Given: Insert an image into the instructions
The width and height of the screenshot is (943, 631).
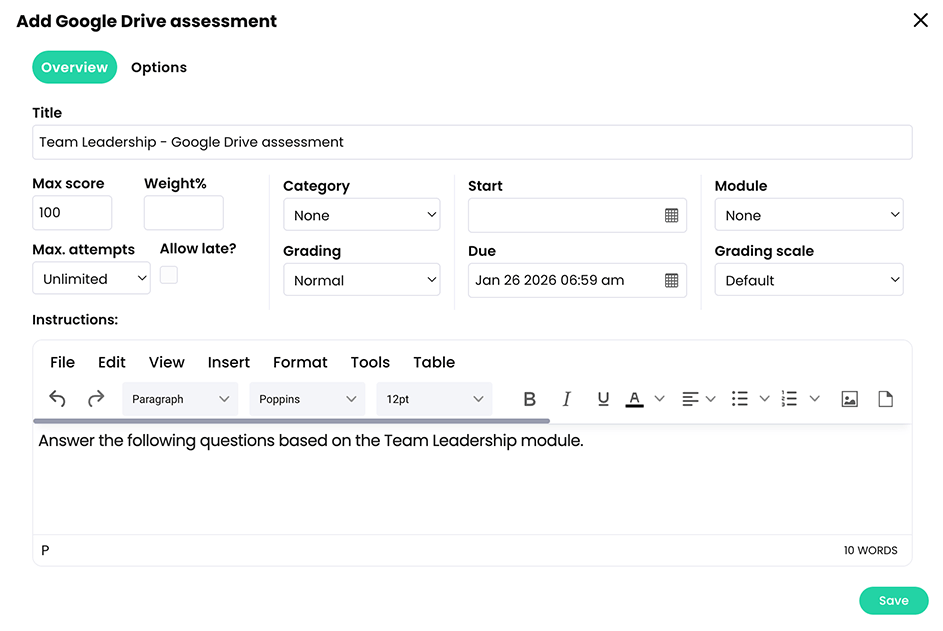Looking at the screenshot, I should [849, 398].
